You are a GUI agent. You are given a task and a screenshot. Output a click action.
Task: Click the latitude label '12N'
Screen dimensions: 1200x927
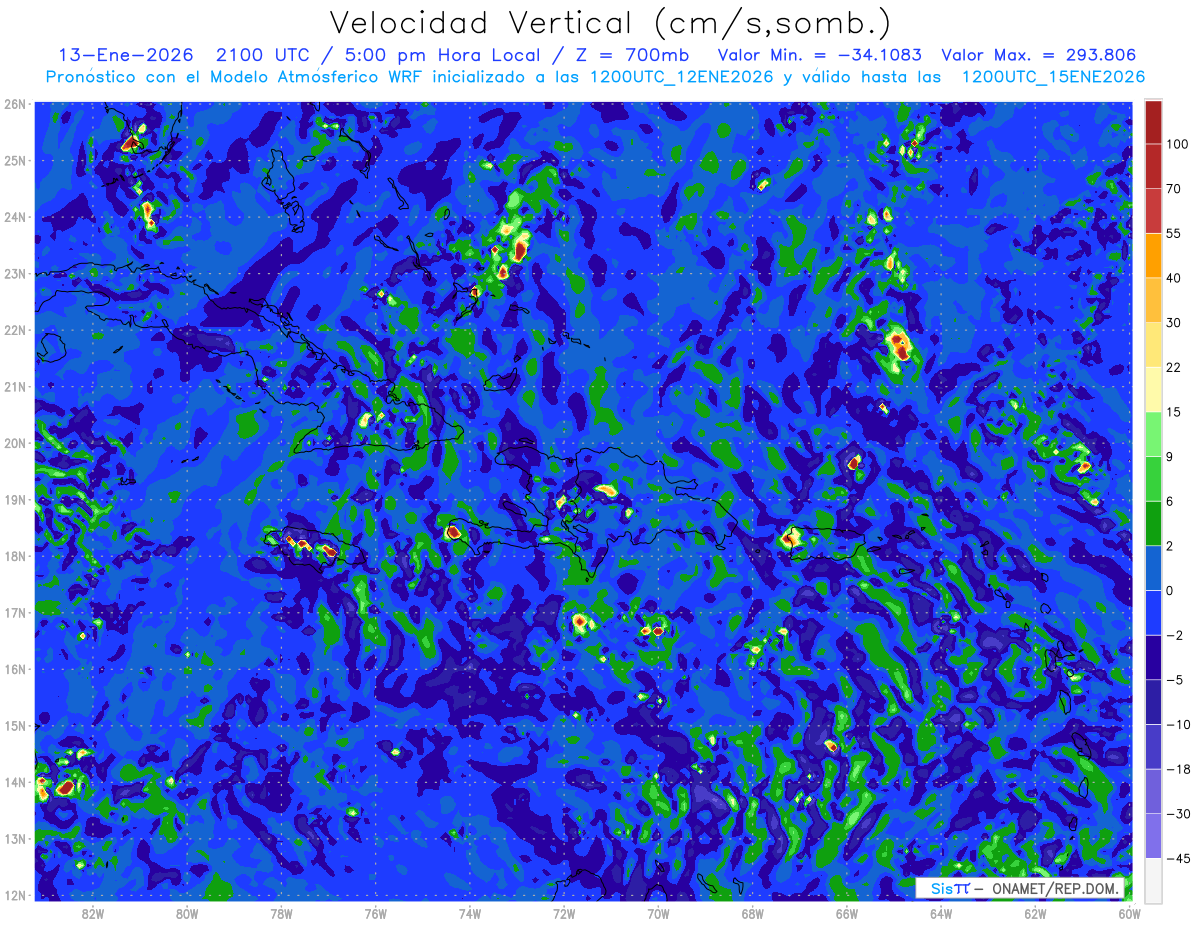14,895
